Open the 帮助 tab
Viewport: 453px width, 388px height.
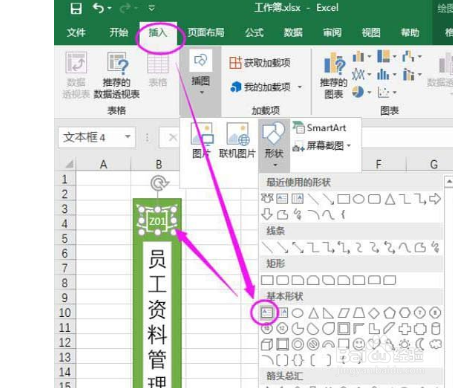[410, 32]
